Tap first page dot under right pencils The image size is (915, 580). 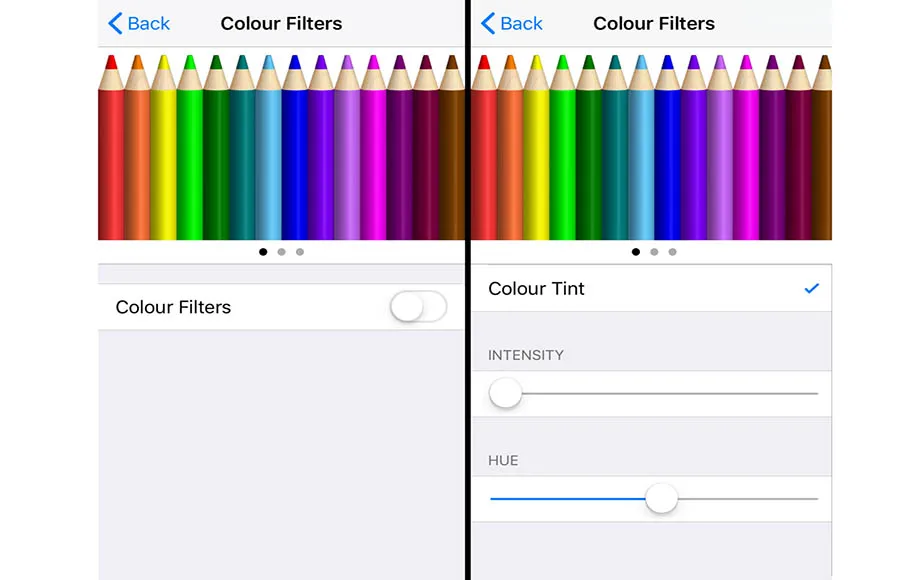[x=635, y=252]
